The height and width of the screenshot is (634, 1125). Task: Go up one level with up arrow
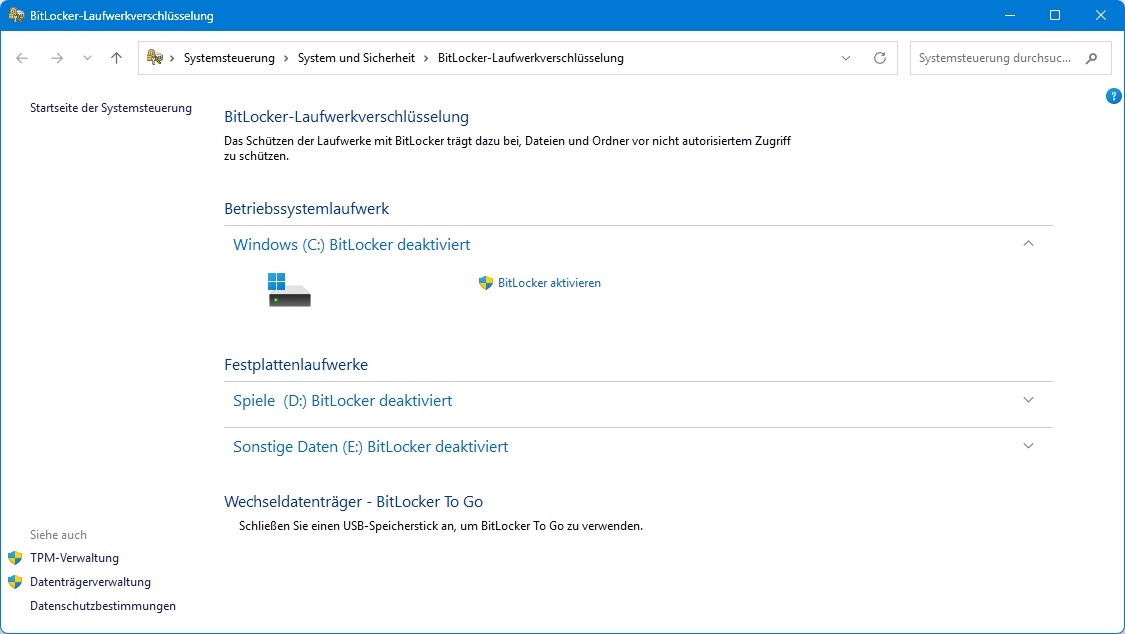pos(116,58)
